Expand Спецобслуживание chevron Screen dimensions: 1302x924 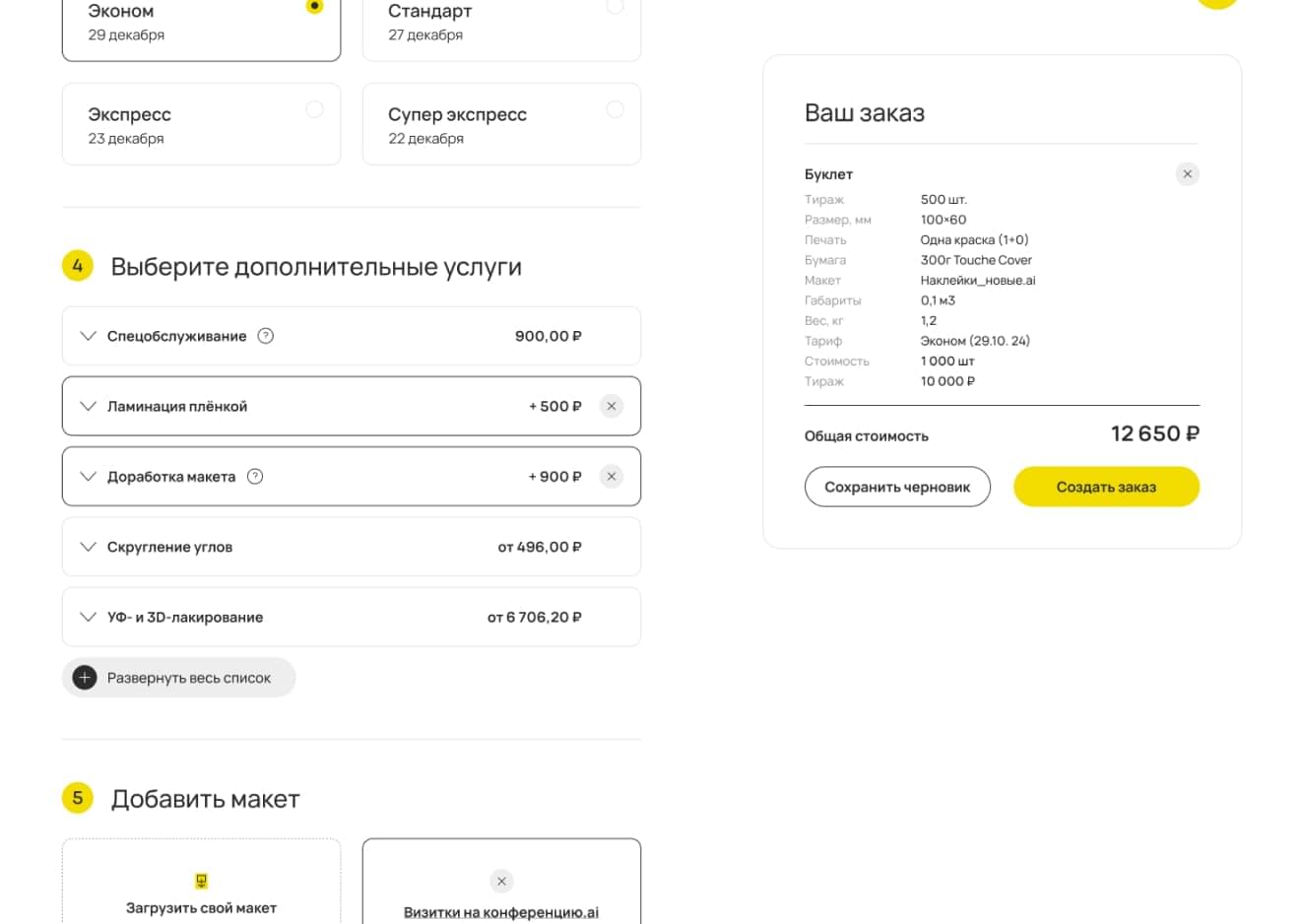pos(88,336)
